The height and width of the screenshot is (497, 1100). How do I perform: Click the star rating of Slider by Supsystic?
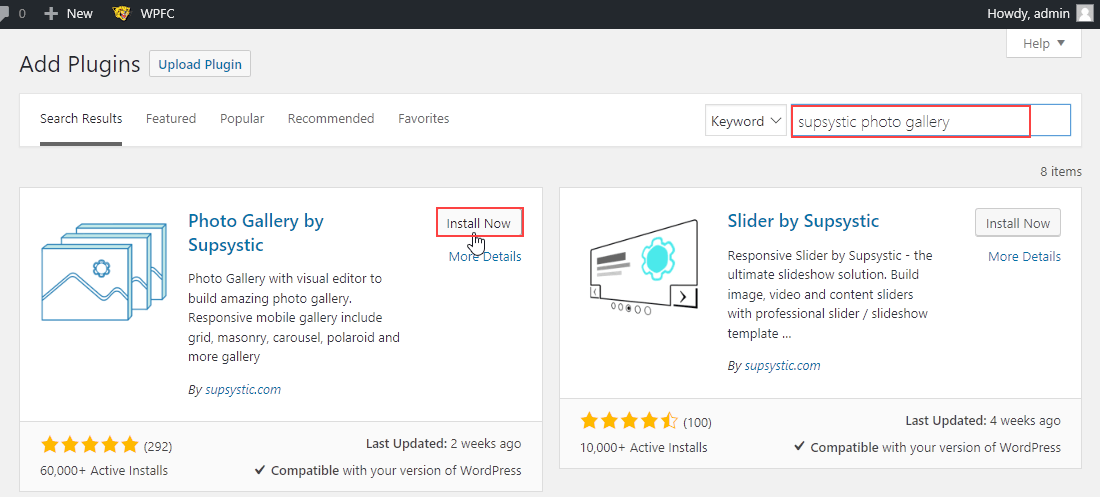629,421
